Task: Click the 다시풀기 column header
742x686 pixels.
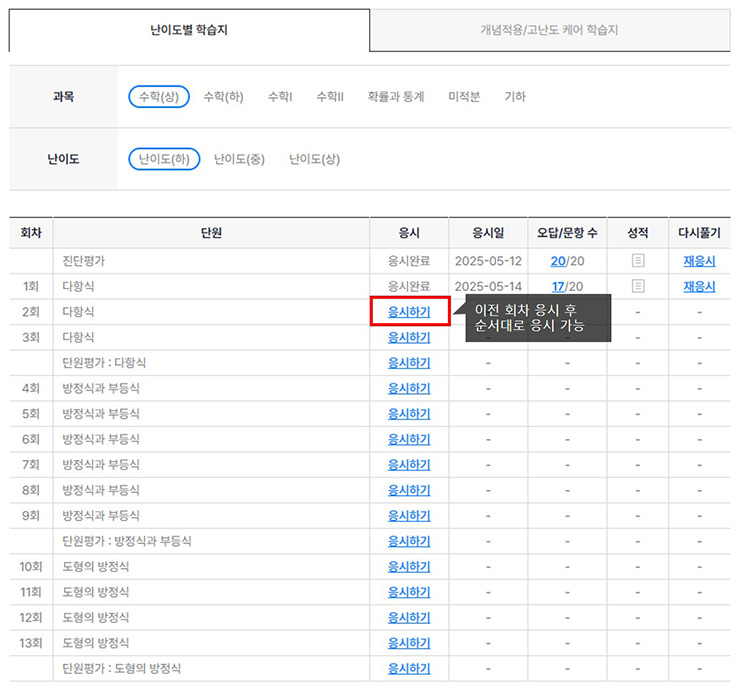Action: point(699,233)
